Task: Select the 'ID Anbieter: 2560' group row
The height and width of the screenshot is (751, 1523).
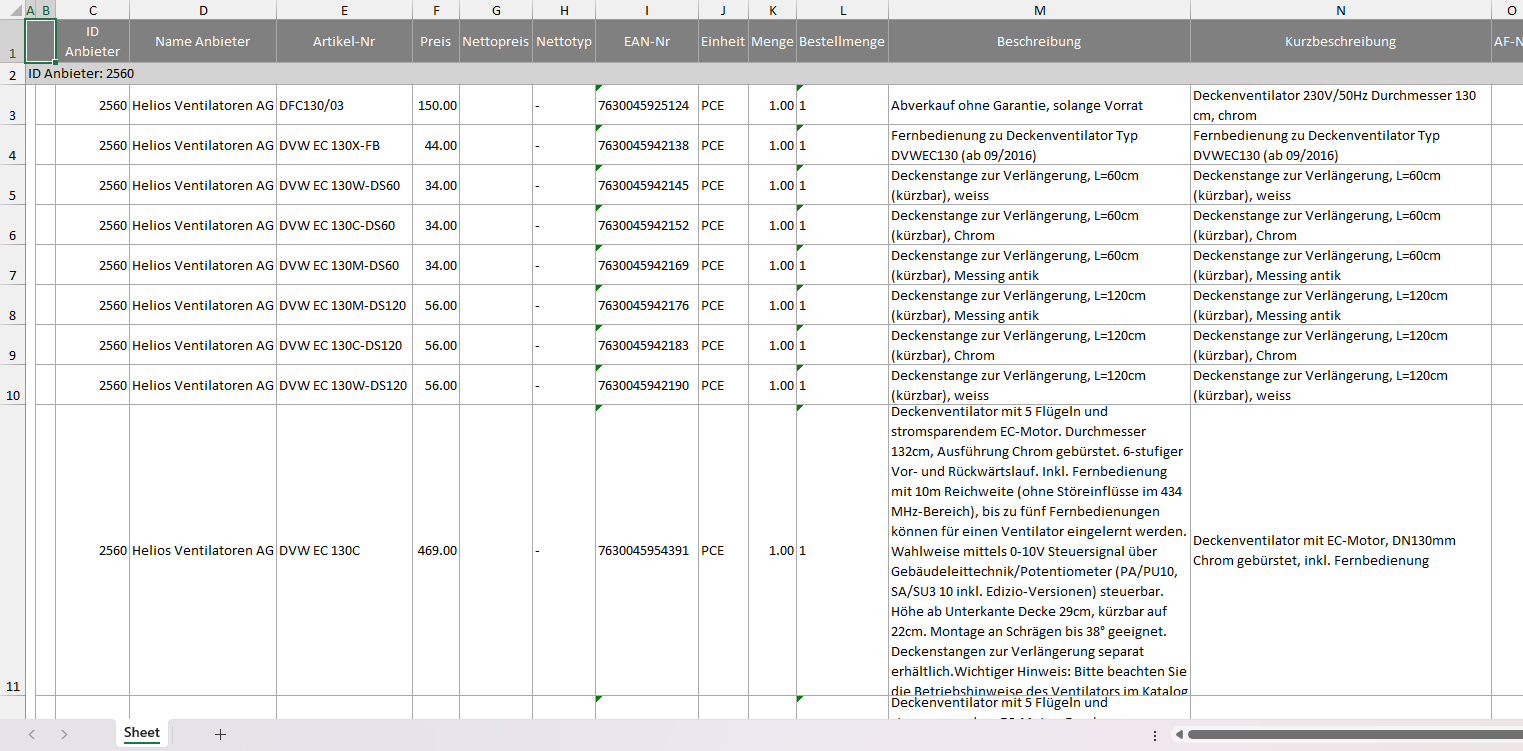Action: click(773, 74)
